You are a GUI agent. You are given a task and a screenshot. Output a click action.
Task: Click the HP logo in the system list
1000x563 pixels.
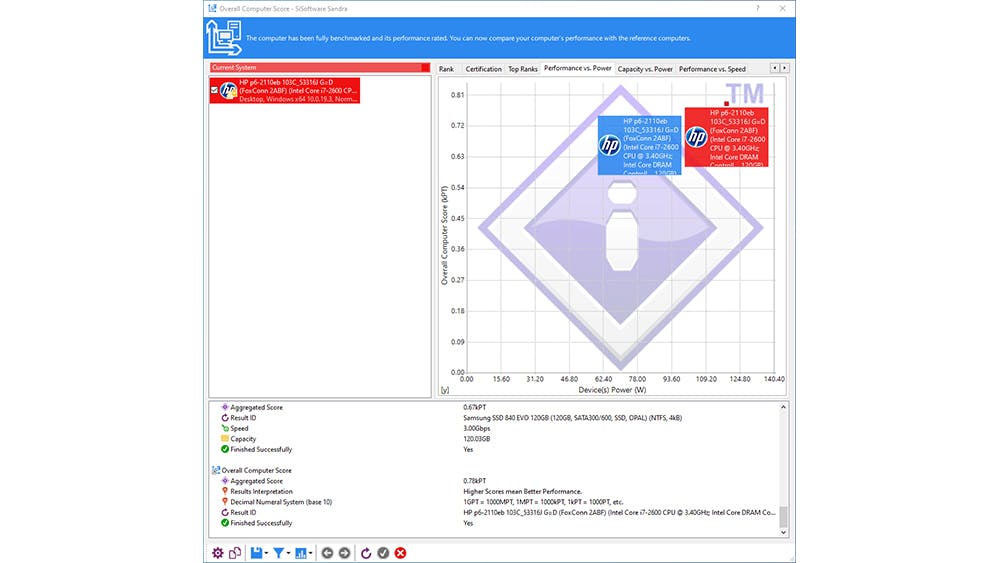point(228,91)
